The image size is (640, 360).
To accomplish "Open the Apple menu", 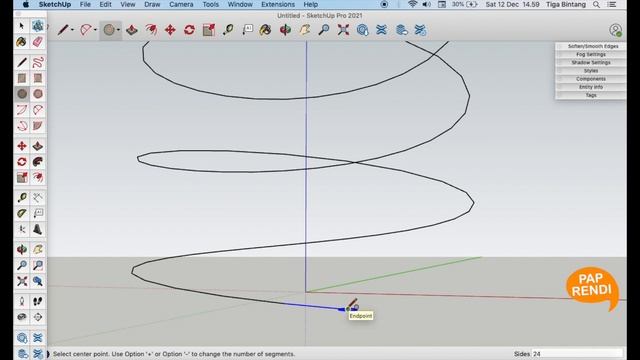I will point(26,4).
